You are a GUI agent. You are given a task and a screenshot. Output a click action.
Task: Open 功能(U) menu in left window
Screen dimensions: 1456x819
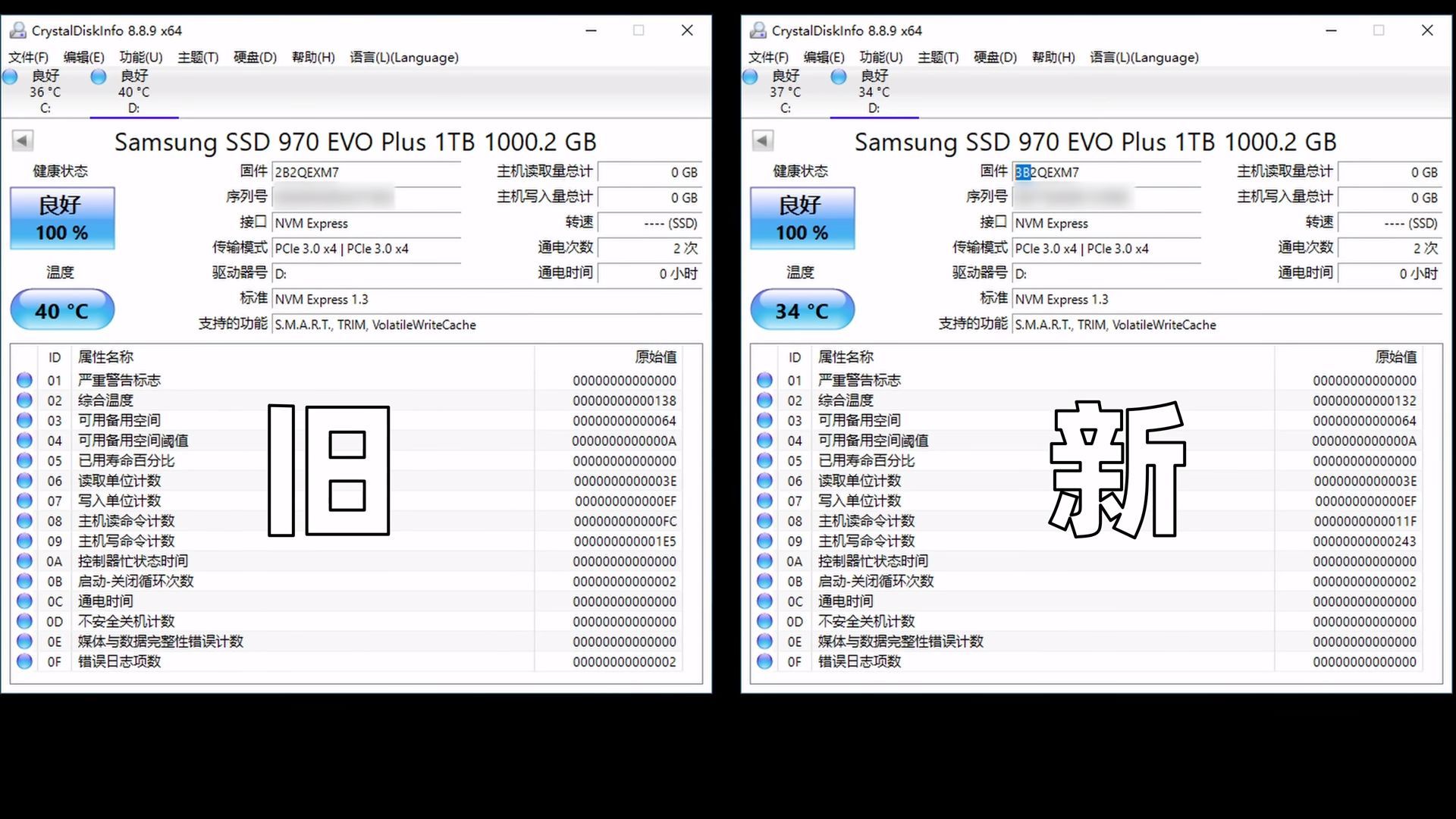141,57
